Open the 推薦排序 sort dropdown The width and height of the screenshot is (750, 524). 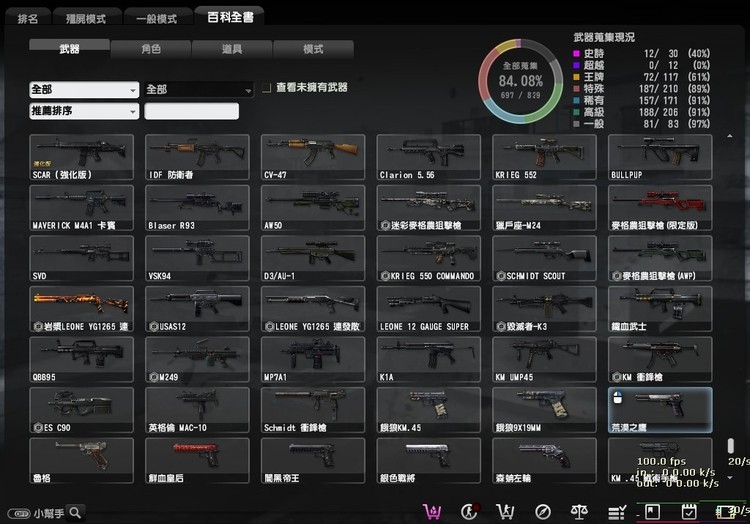[x=84, y=111]
